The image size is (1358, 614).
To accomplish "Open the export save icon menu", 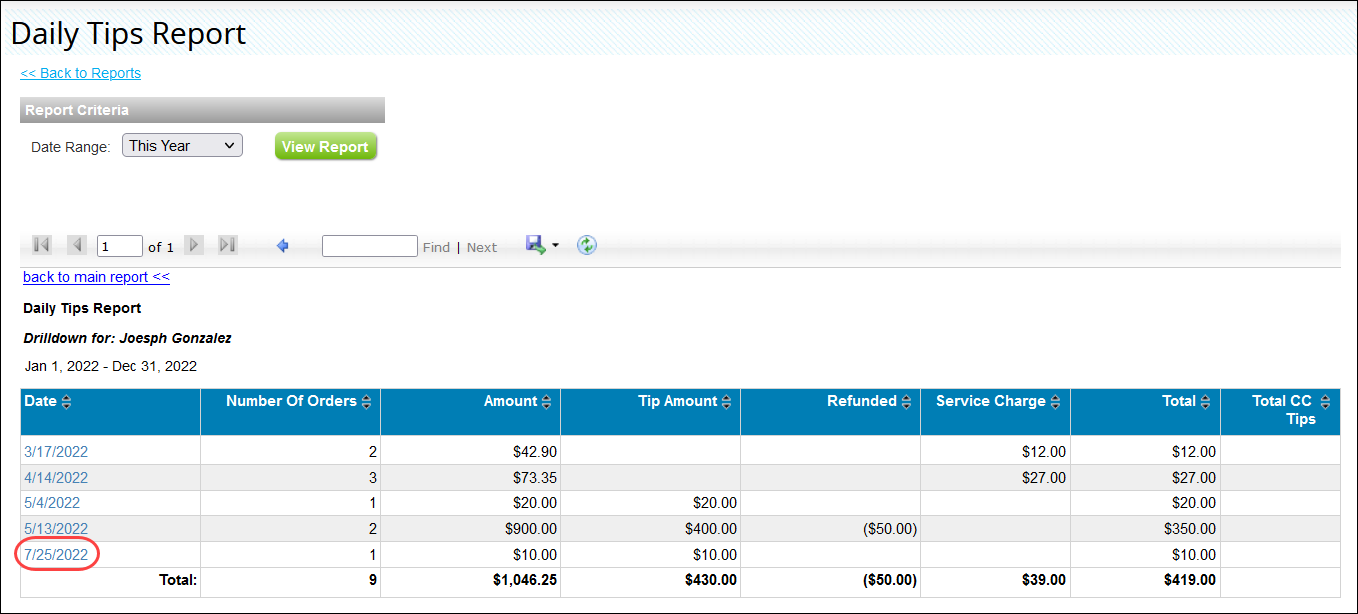I will coord(542,245).
